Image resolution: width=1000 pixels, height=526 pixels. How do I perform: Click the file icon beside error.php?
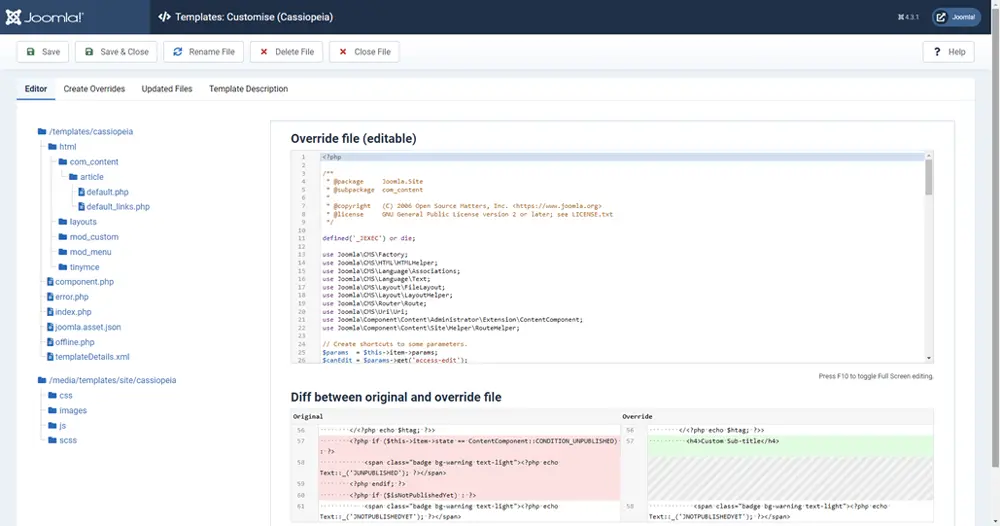point(50,297)
